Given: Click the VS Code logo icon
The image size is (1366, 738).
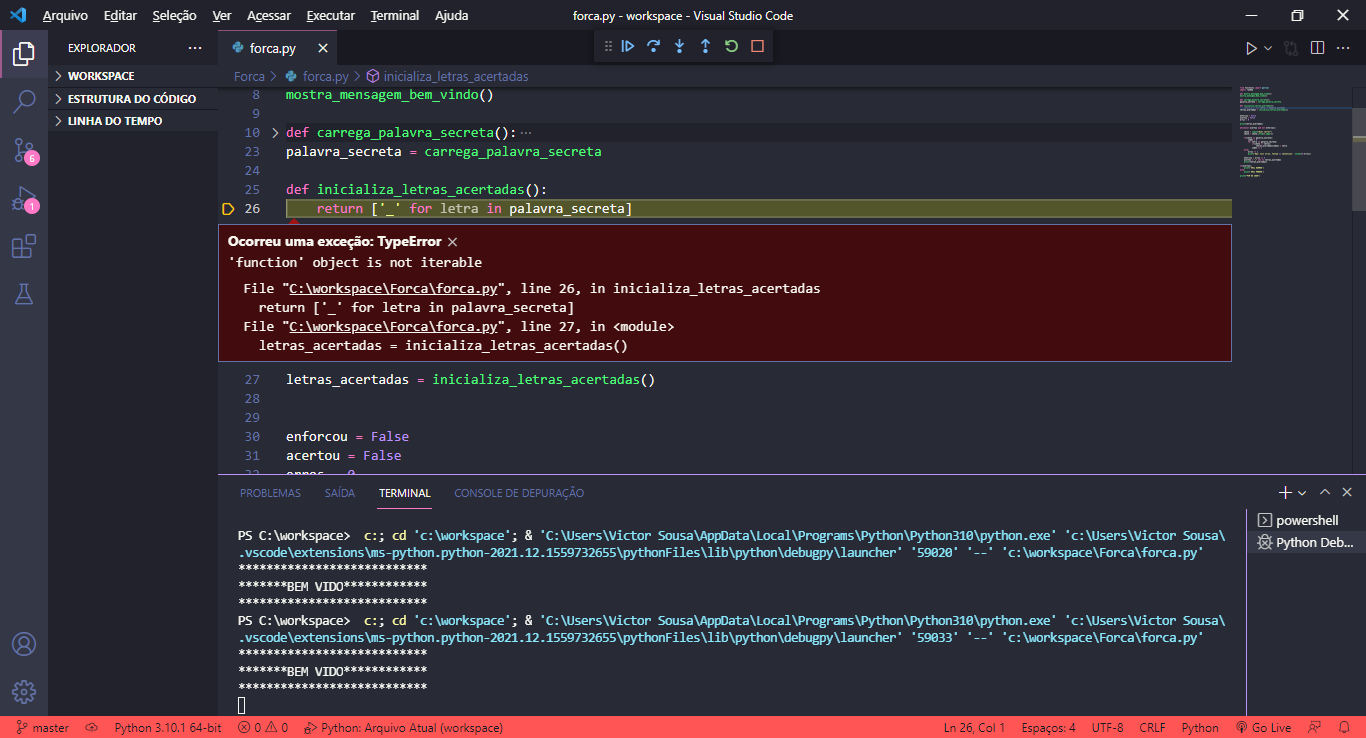Looking at the screenshot, I should point(17,15).
